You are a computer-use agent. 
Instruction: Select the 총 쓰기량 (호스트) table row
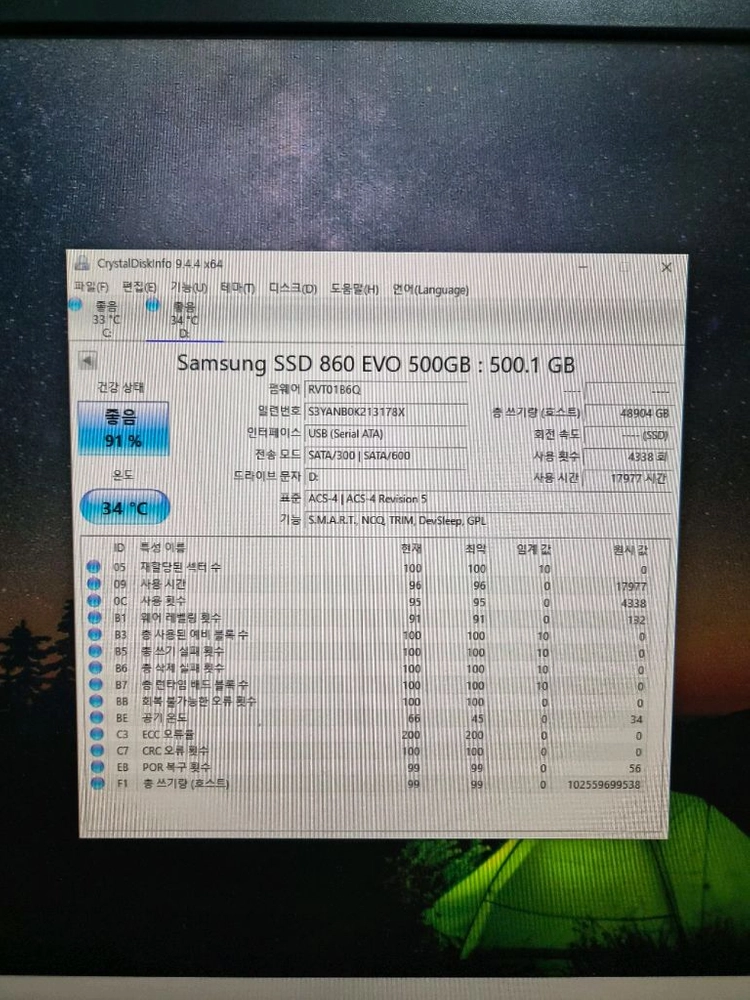click(369, 784)
